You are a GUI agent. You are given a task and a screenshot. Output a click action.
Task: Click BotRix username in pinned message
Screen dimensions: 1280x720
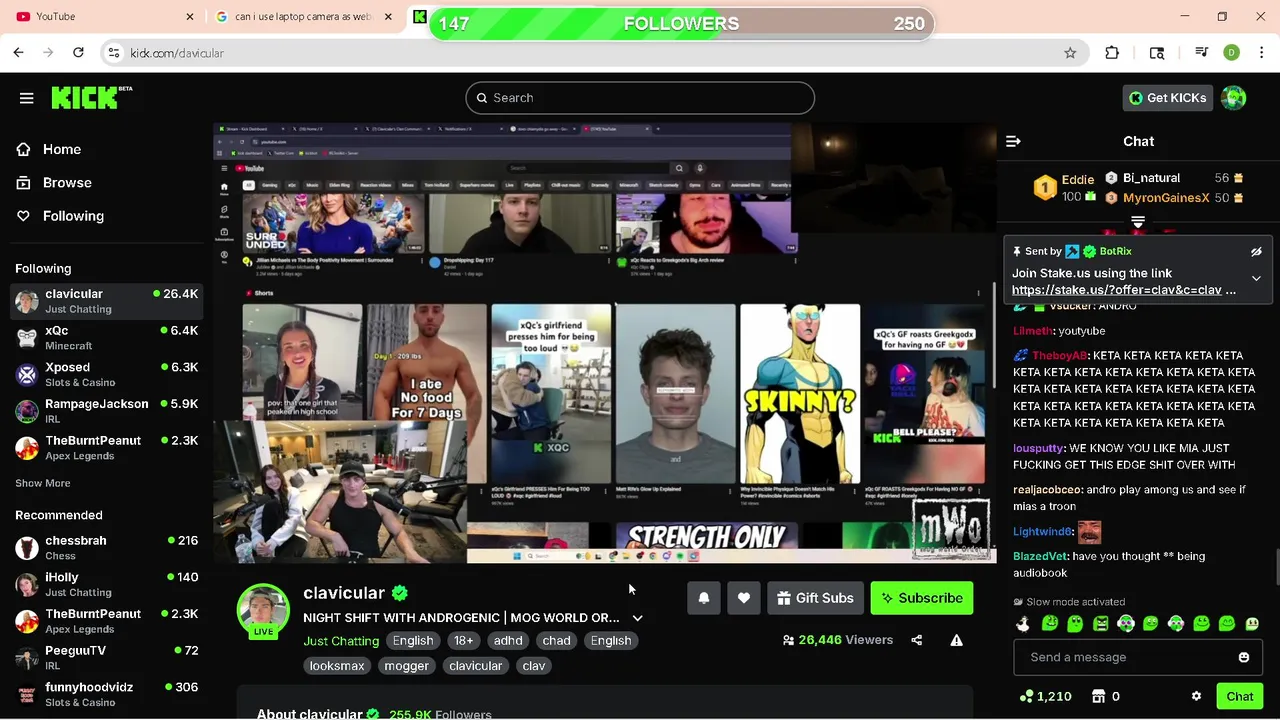coord(1115,252)
